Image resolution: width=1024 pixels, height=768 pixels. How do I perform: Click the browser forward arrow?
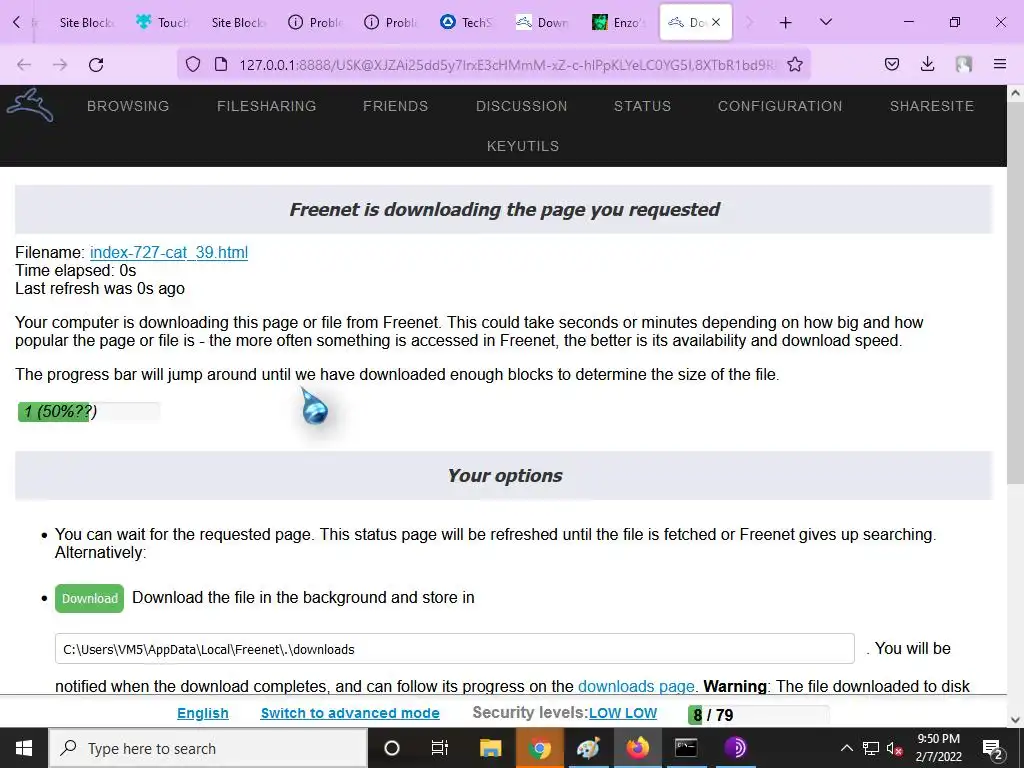[x=60, y=64]
